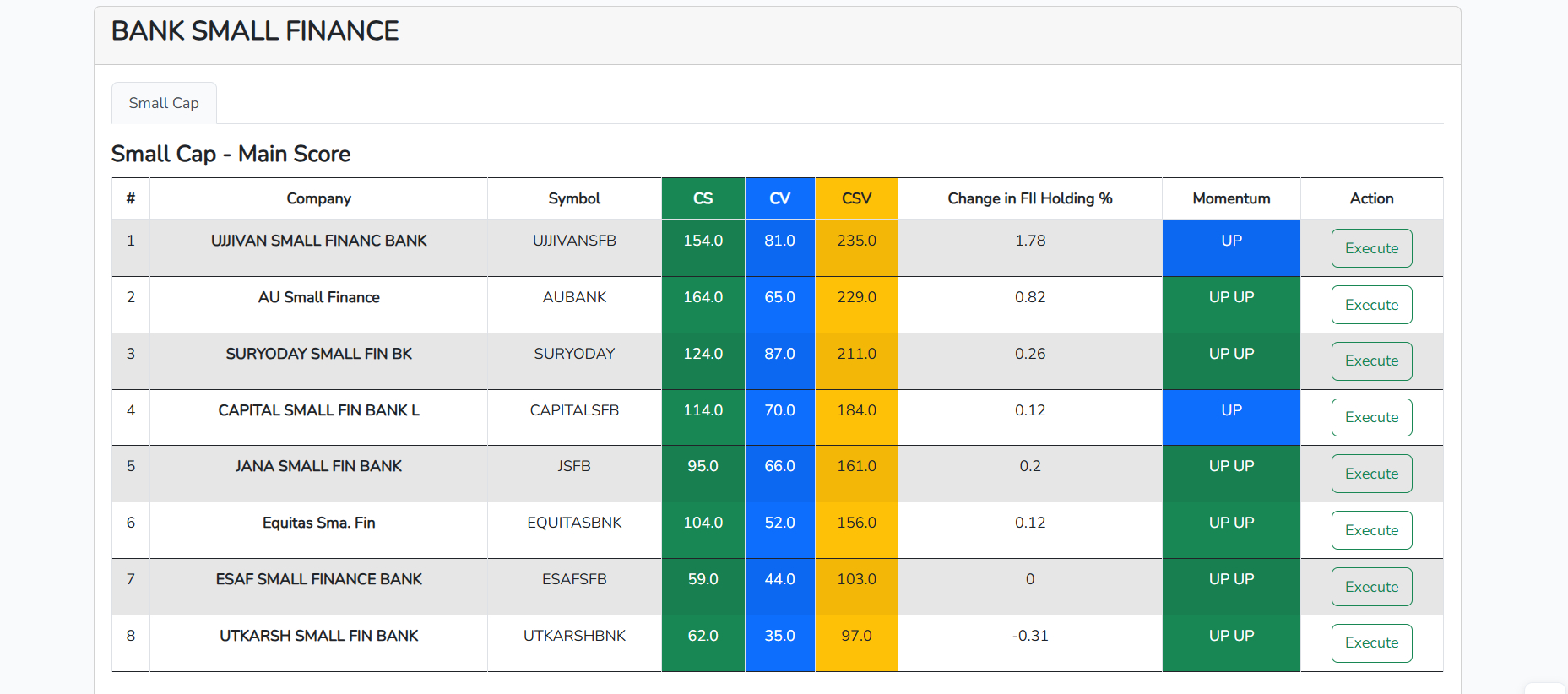Screen dimensions: 1568x694
Task: Click company name UJJIVAN SMALL FINANC BANK
Action: (x=318, y=241)
